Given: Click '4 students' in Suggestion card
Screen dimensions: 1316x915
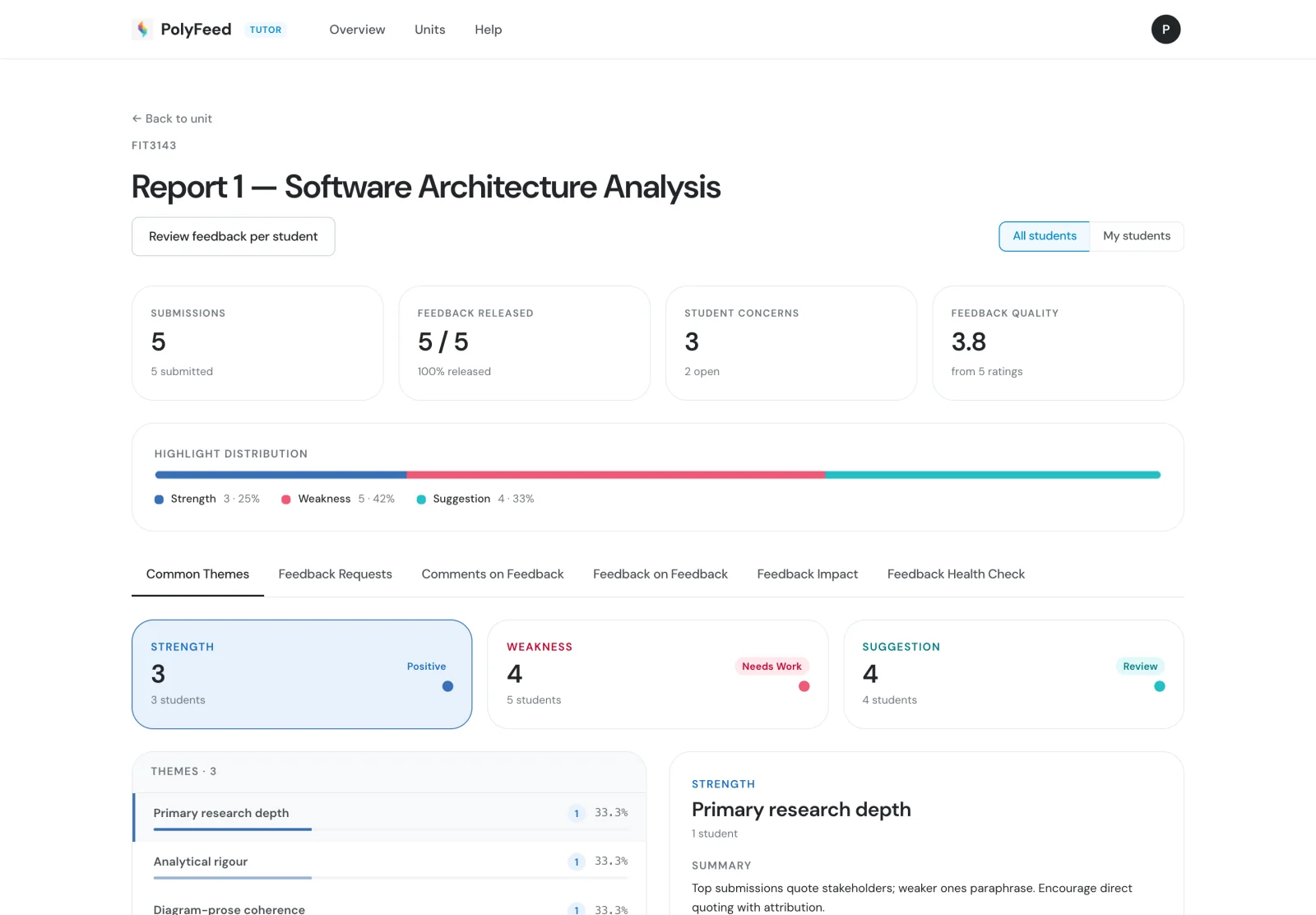Looking at the screenshot, I should (889, 700).
